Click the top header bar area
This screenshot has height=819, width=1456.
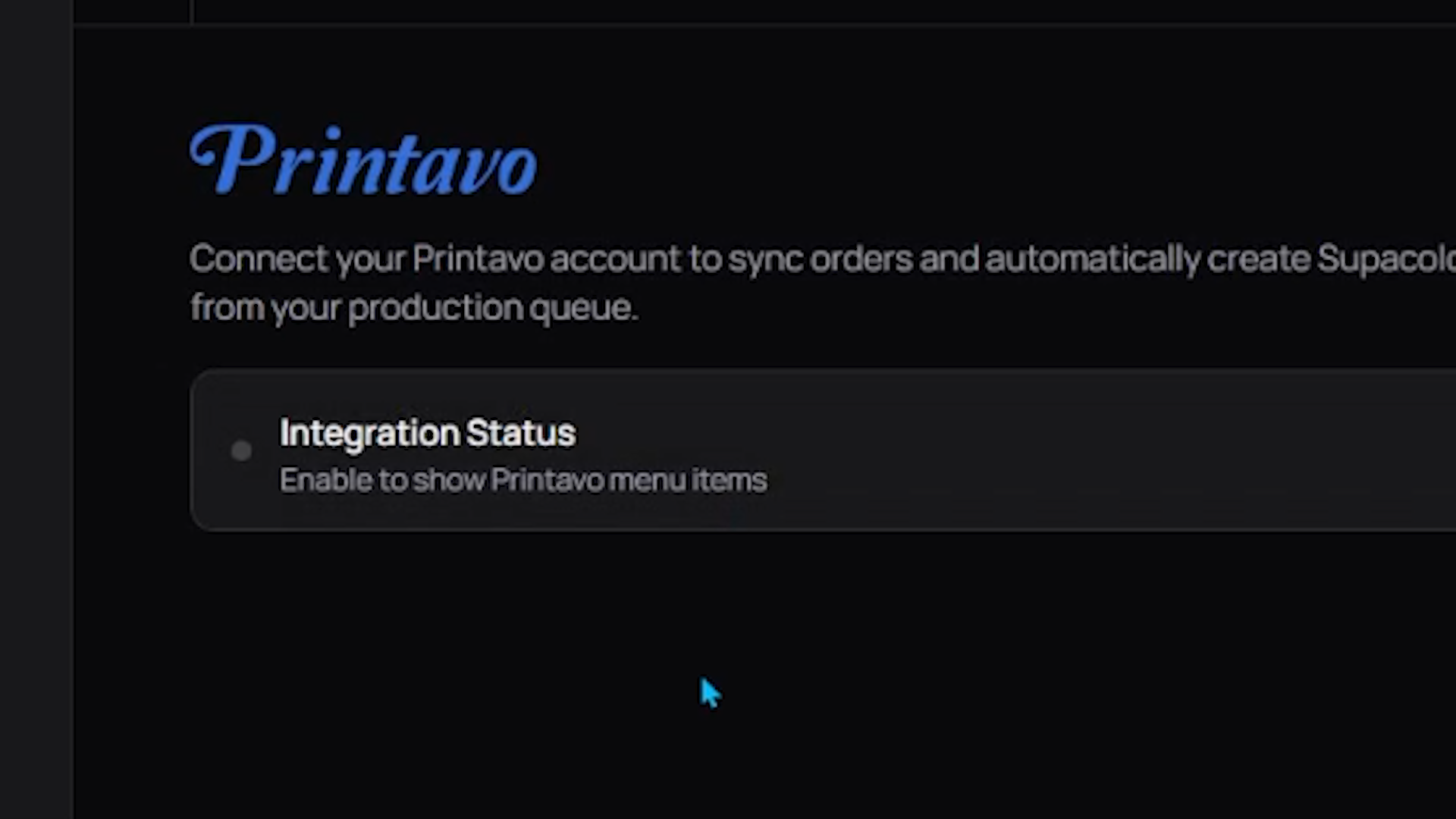[758, 11]
